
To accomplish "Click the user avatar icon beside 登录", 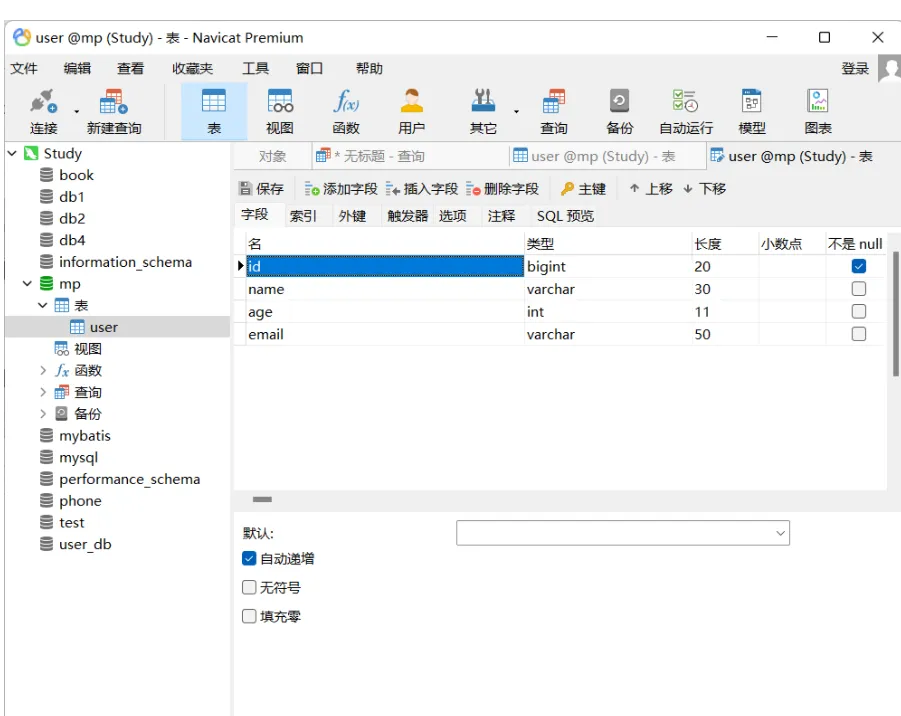I will (890, 68).
